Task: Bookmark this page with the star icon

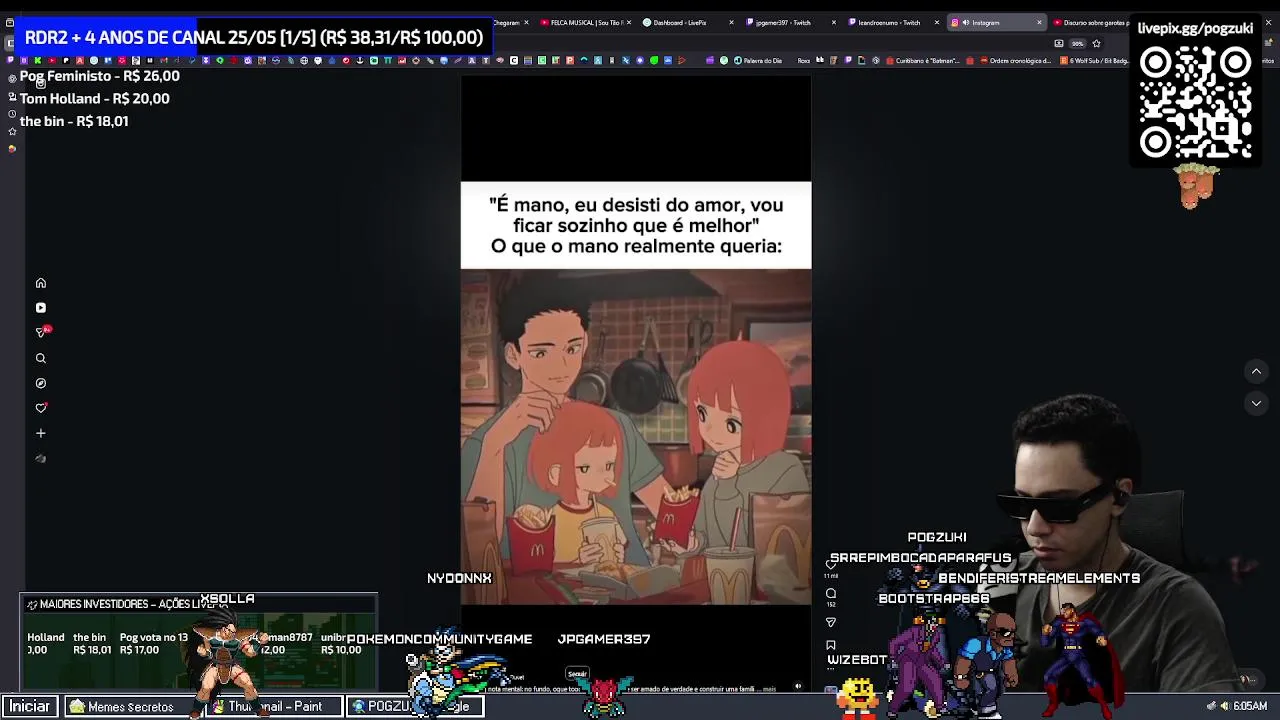Action: point(1096,44)
